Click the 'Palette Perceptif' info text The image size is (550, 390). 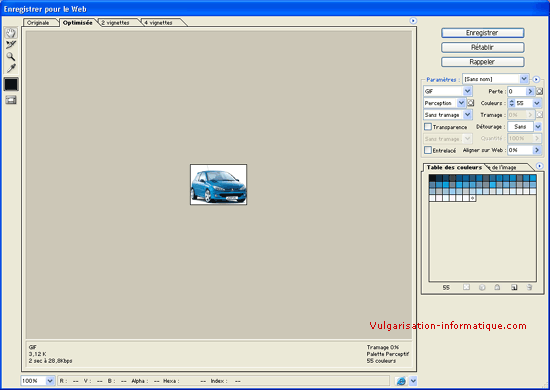click(x=388, y=354)
